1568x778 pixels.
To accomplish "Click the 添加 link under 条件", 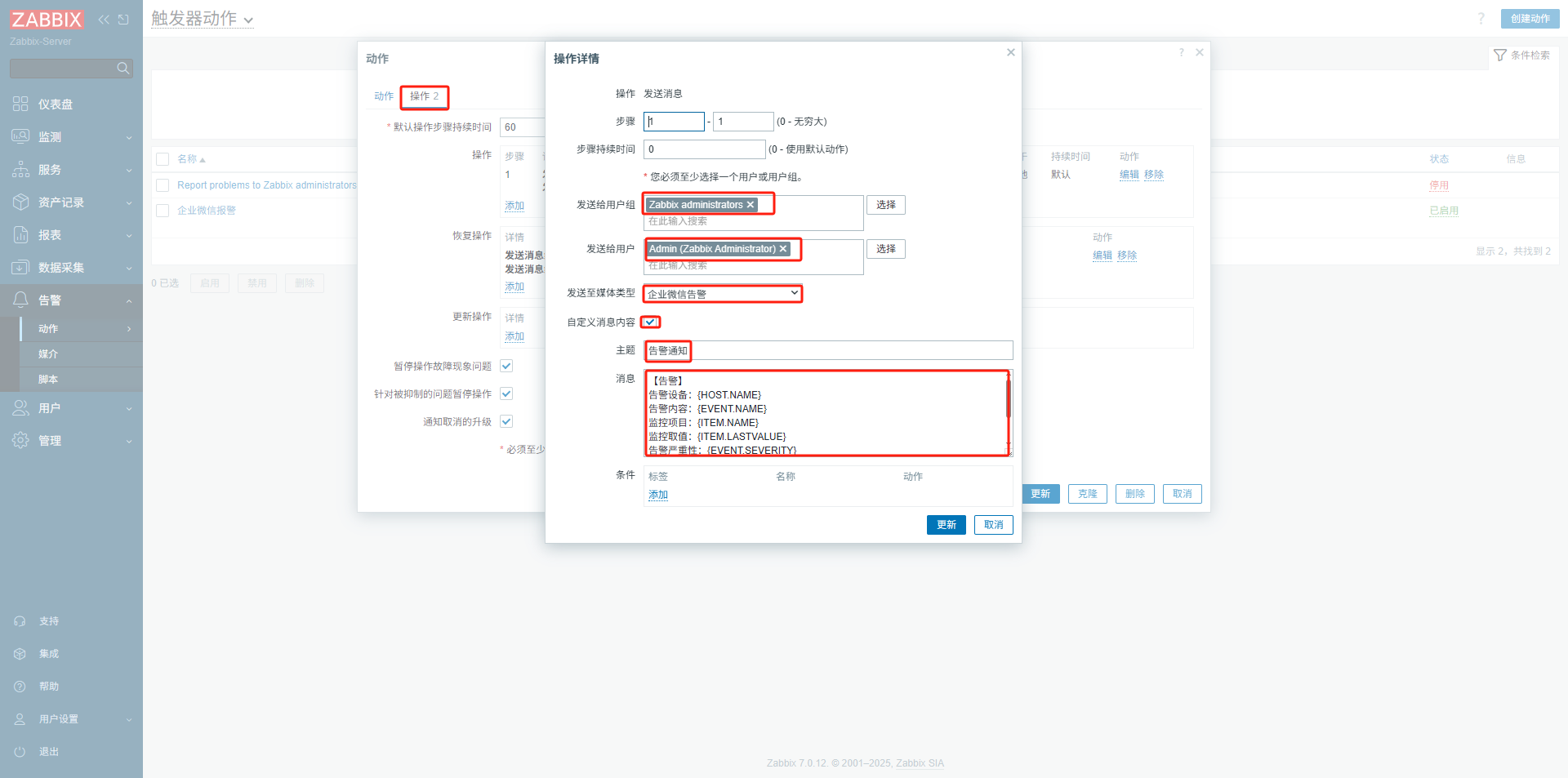I will click(658, 495).
